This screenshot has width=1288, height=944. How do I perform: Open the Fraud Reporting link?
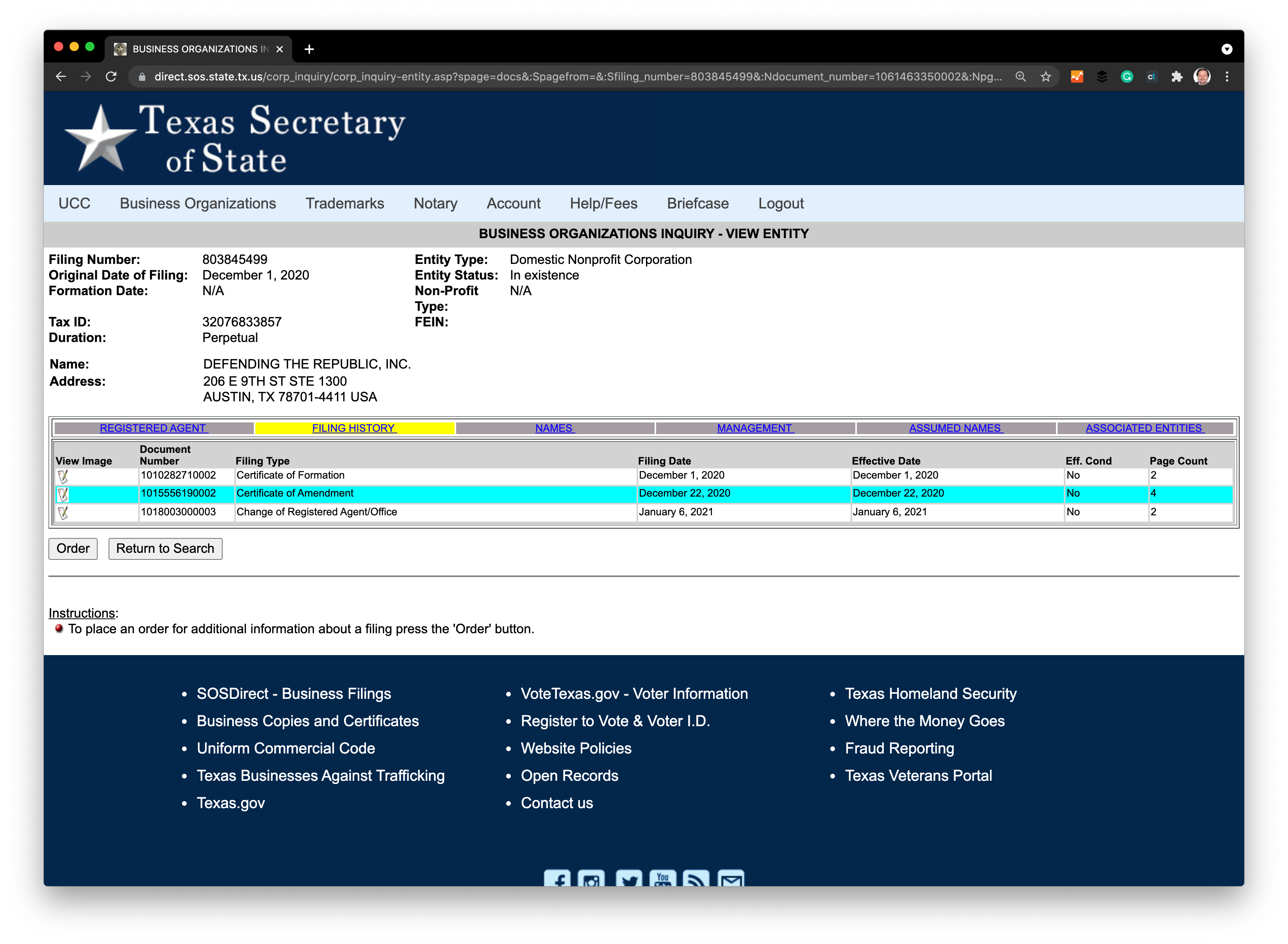click(900, 748)
